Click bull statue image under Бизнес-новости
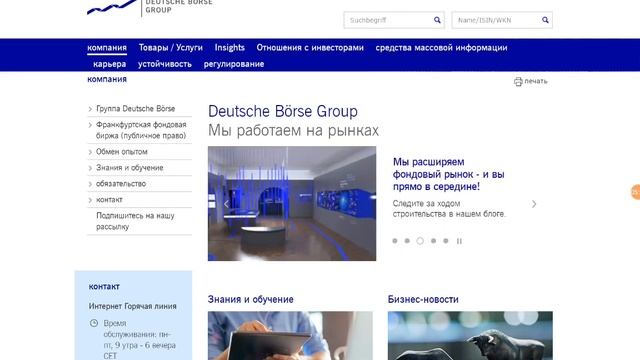The width and height of the screenshot is (640, 360). pyautogui.click(x=470, y=336)
